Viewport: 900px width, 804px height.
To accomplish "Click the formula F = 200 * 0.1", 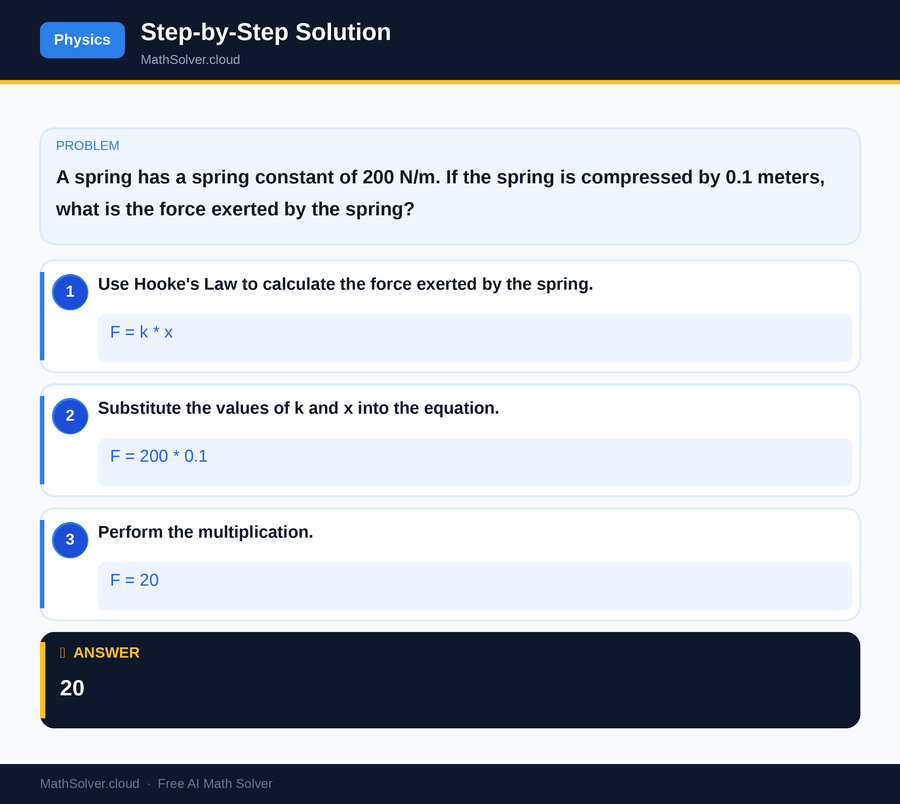I will point(158,456).
